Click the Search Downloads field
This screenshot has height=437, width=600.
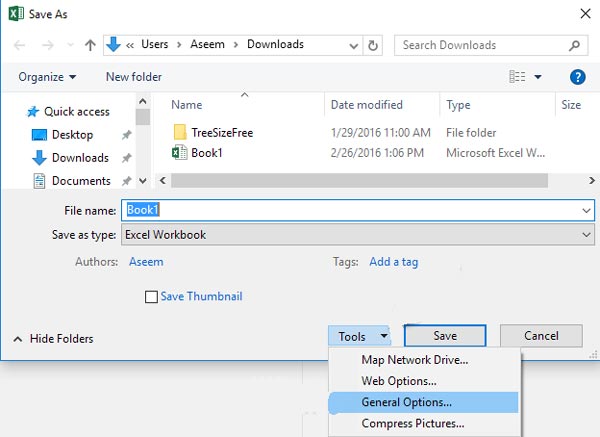[x=491, y=45]
